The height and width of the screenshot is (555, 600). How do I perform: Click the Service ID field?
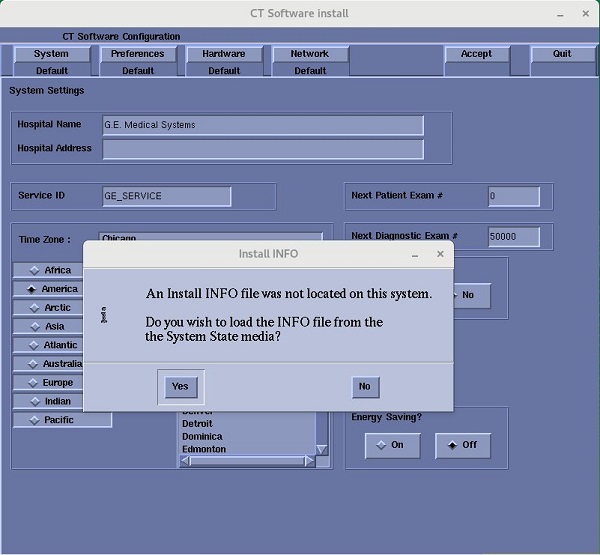[166, 196]
